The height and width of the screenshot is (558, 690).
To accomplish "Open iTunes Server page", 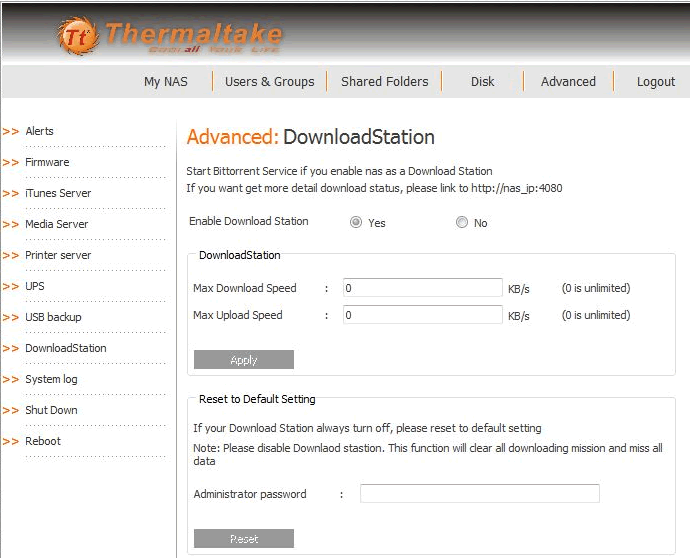I will (58, 193).
